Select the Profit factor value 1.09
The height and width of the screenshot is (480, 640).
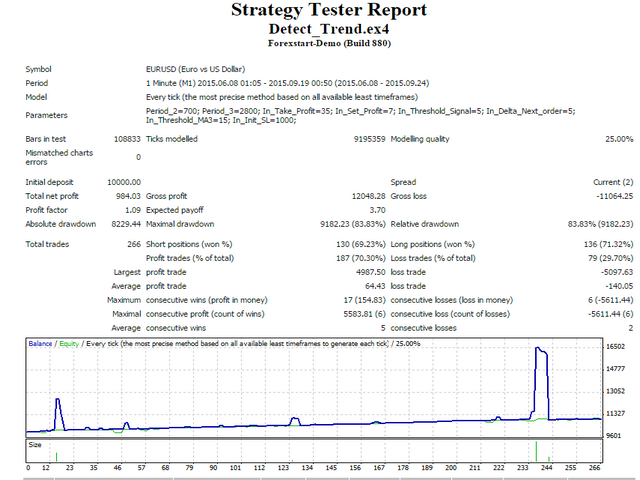click(133, 210)
